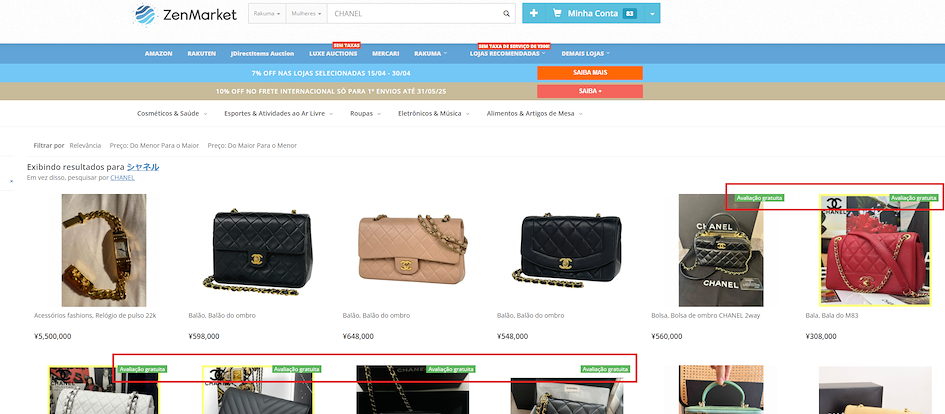This screenshot has width=945, height=414.
Task: Expand Eletrônicos & Música category
Action: click(433, 113)
